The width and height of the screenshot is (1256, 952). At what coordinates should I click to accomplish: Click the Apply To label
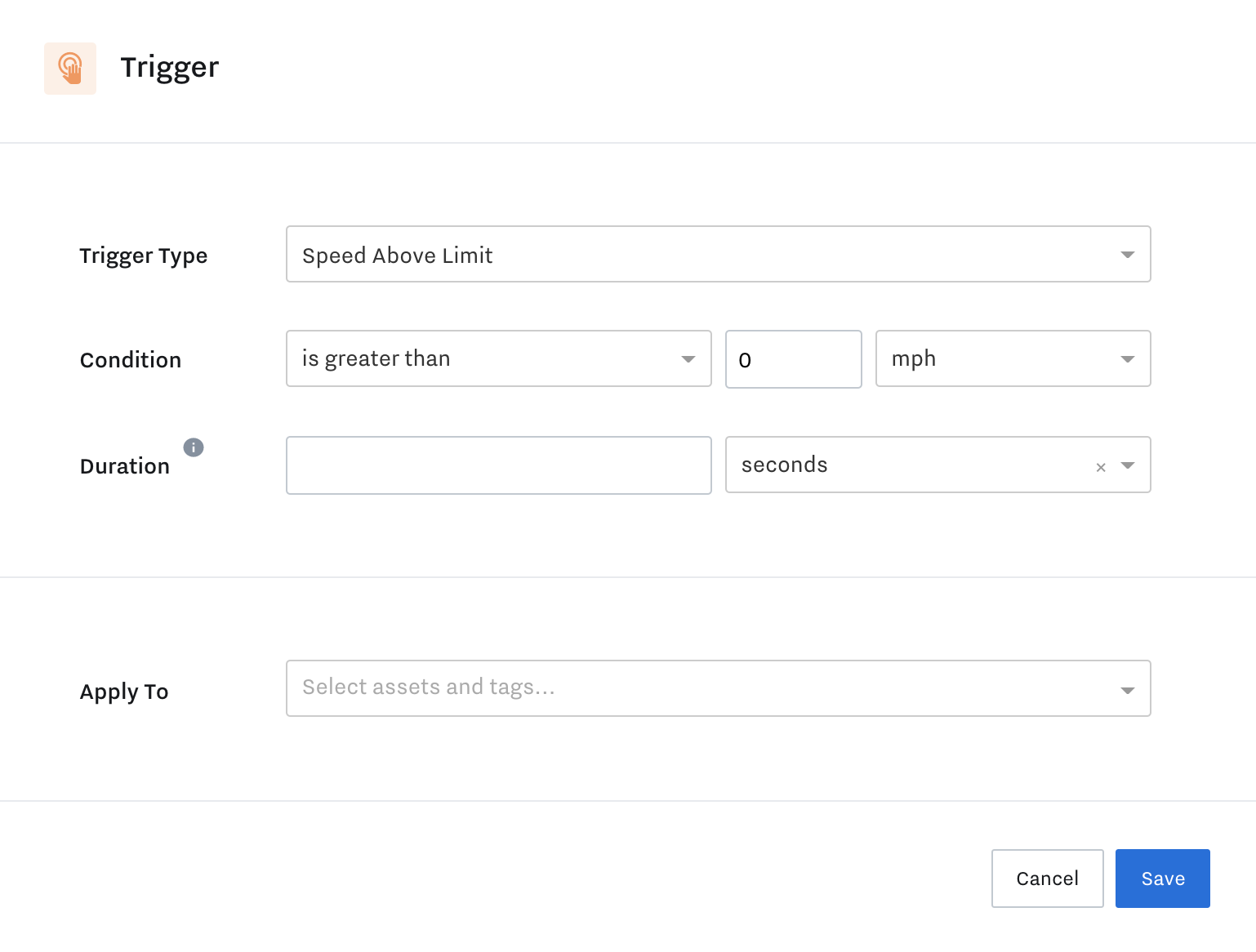click(x=123, y=692)
